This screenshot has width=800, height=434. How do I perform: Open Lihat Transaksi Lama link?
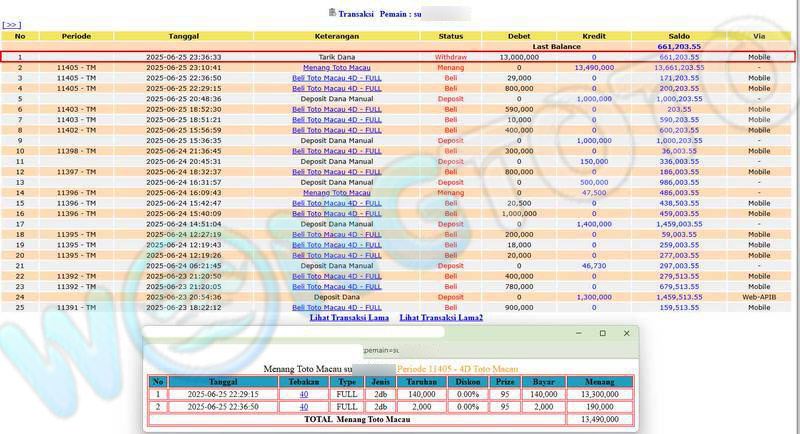tap(349, 318)
